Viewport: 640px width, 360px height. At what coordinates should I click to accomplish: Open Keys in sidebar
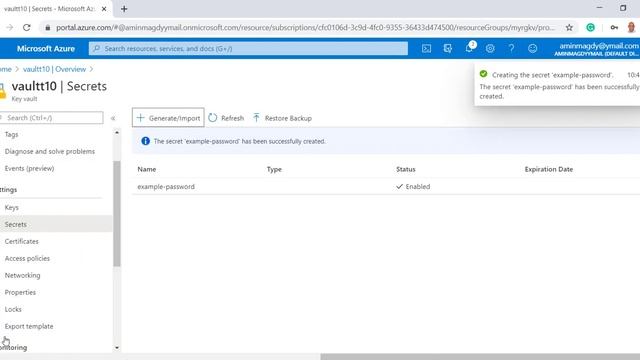click(x=11, y=207)
